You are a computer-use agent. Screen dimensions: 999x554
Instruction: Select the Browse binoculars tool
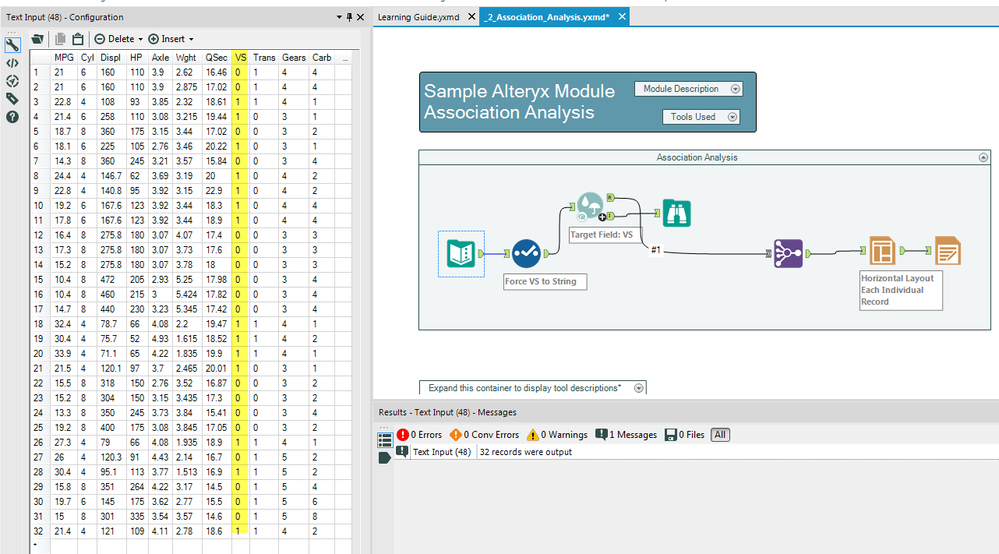(x=677, y=213)
